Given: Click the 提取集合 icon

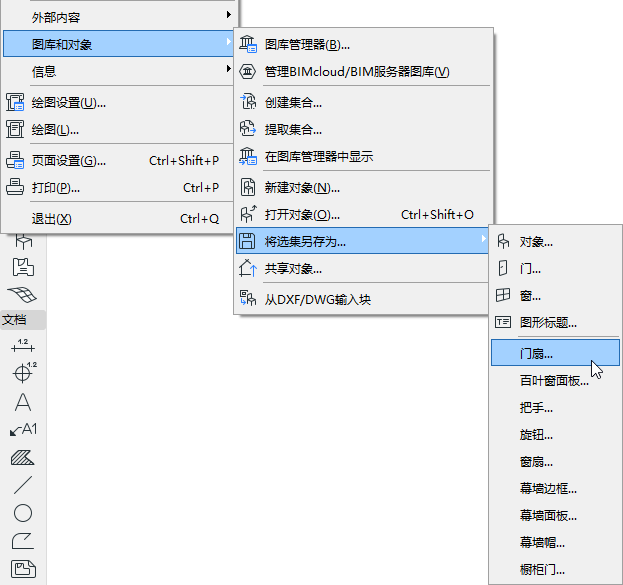Looking at the screenshot, I should [248, 128].
